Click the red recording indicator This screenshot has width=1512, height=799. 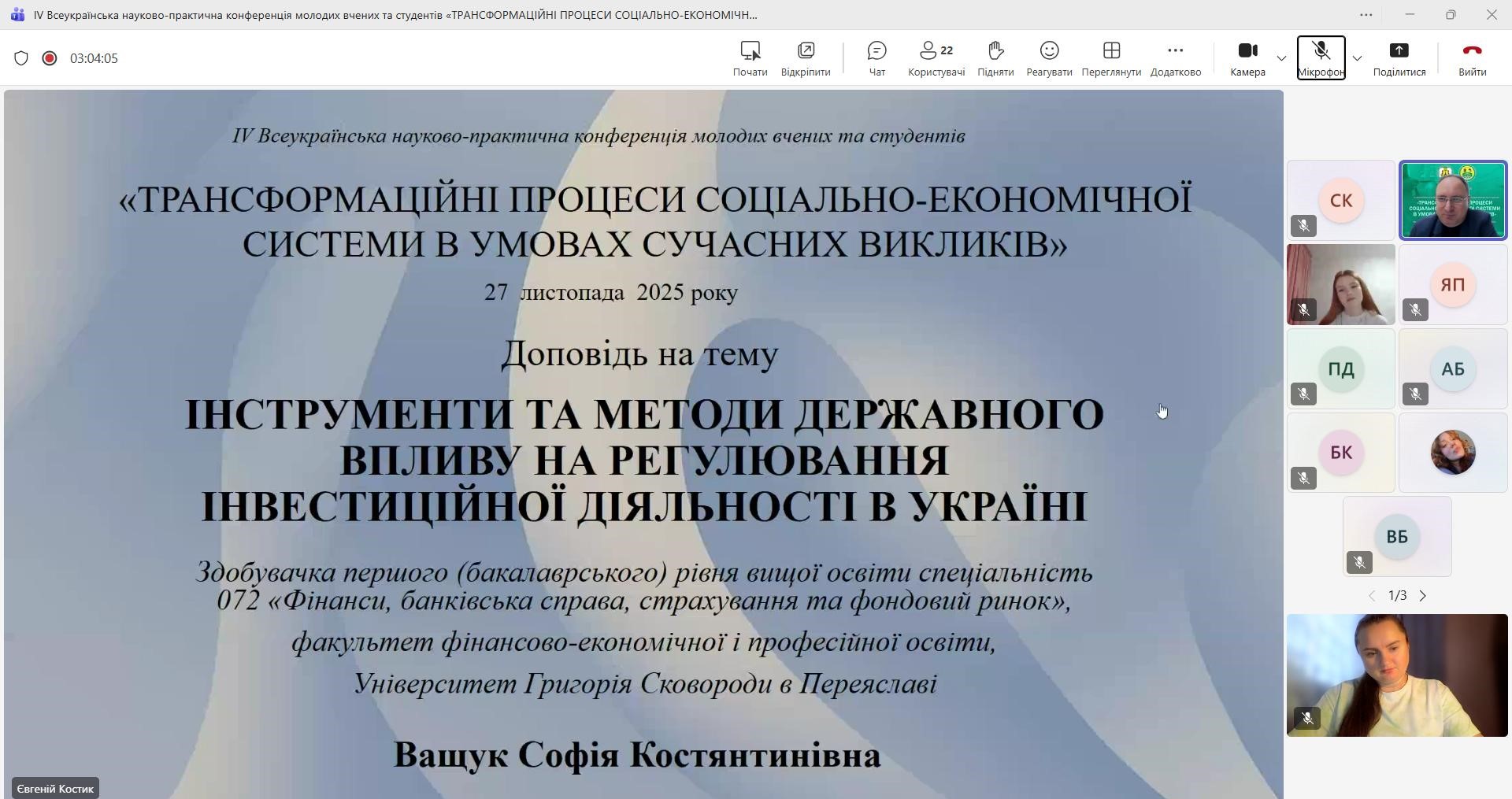pyautogui.click(x=50, y=58)
